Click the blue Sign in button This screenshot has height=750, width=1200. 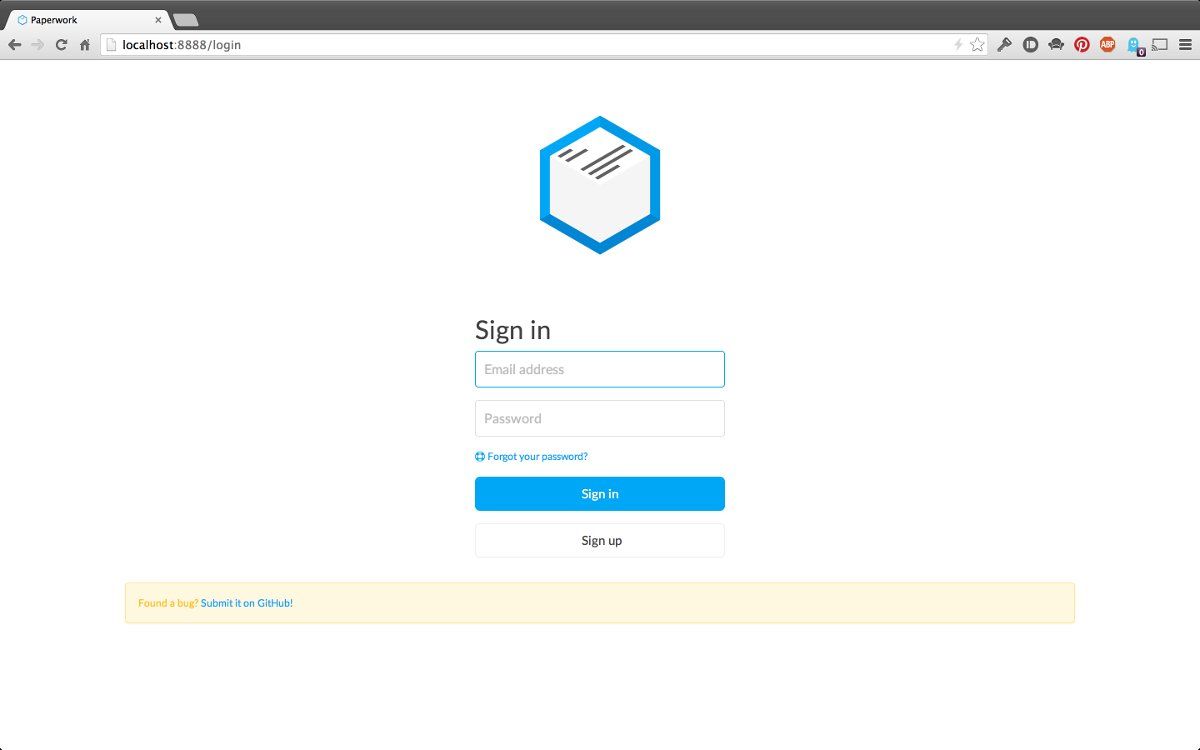point(600,494)
